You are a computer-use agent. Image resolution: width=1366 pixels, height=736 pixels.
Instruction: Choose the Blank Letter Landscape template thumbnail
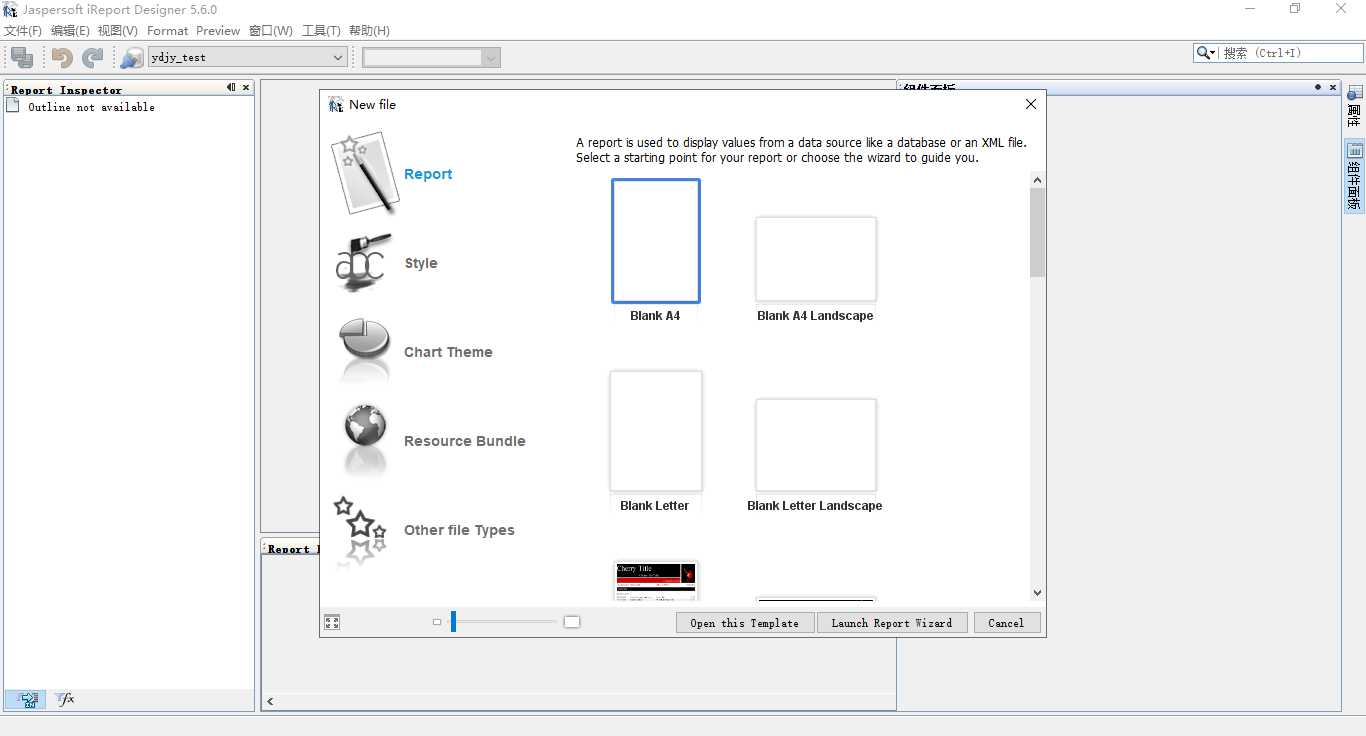(x=816, y=445)
